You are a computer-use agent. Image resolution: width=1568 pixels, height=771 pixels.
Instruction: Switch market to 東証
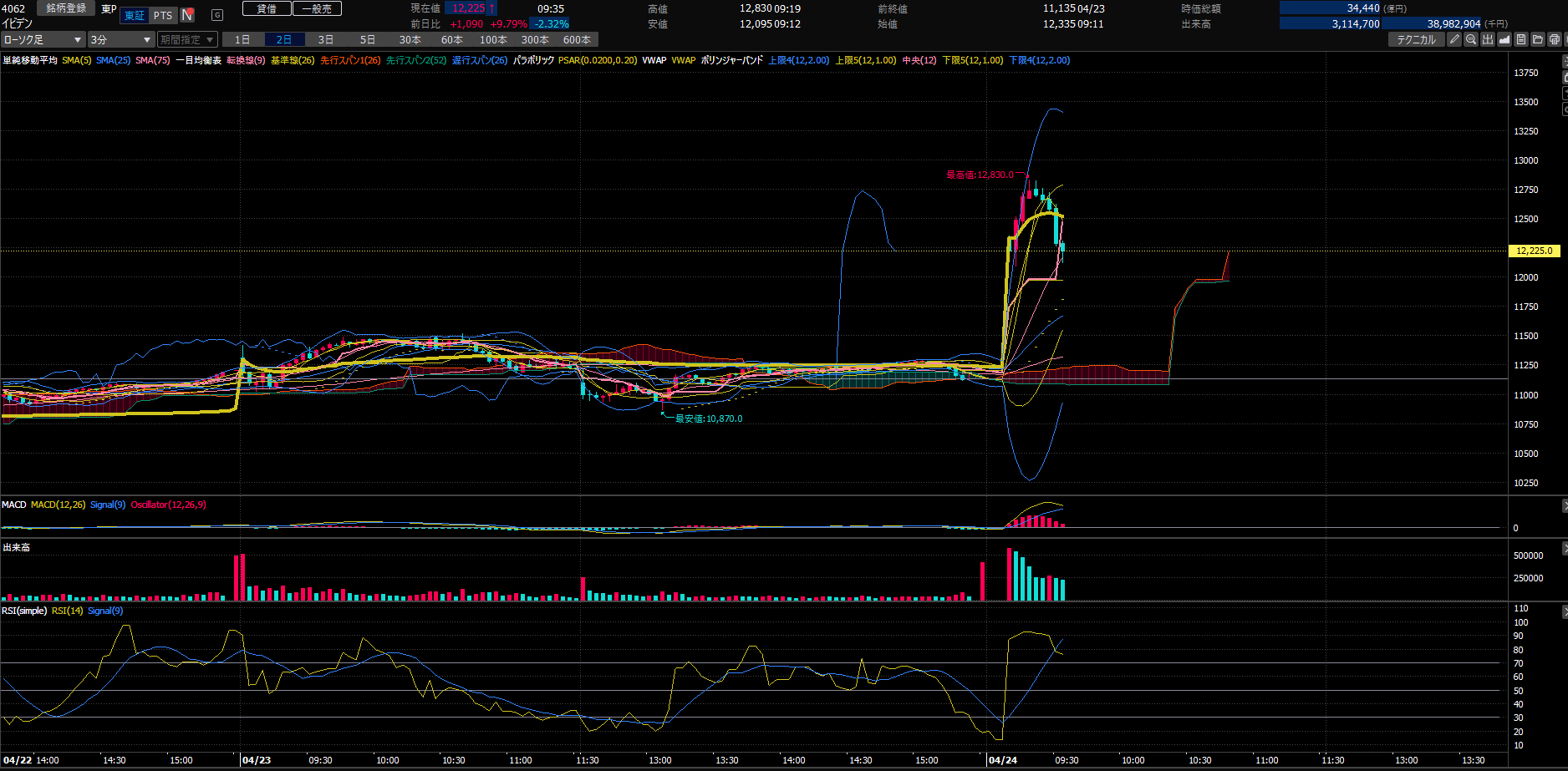click(134, 15)
